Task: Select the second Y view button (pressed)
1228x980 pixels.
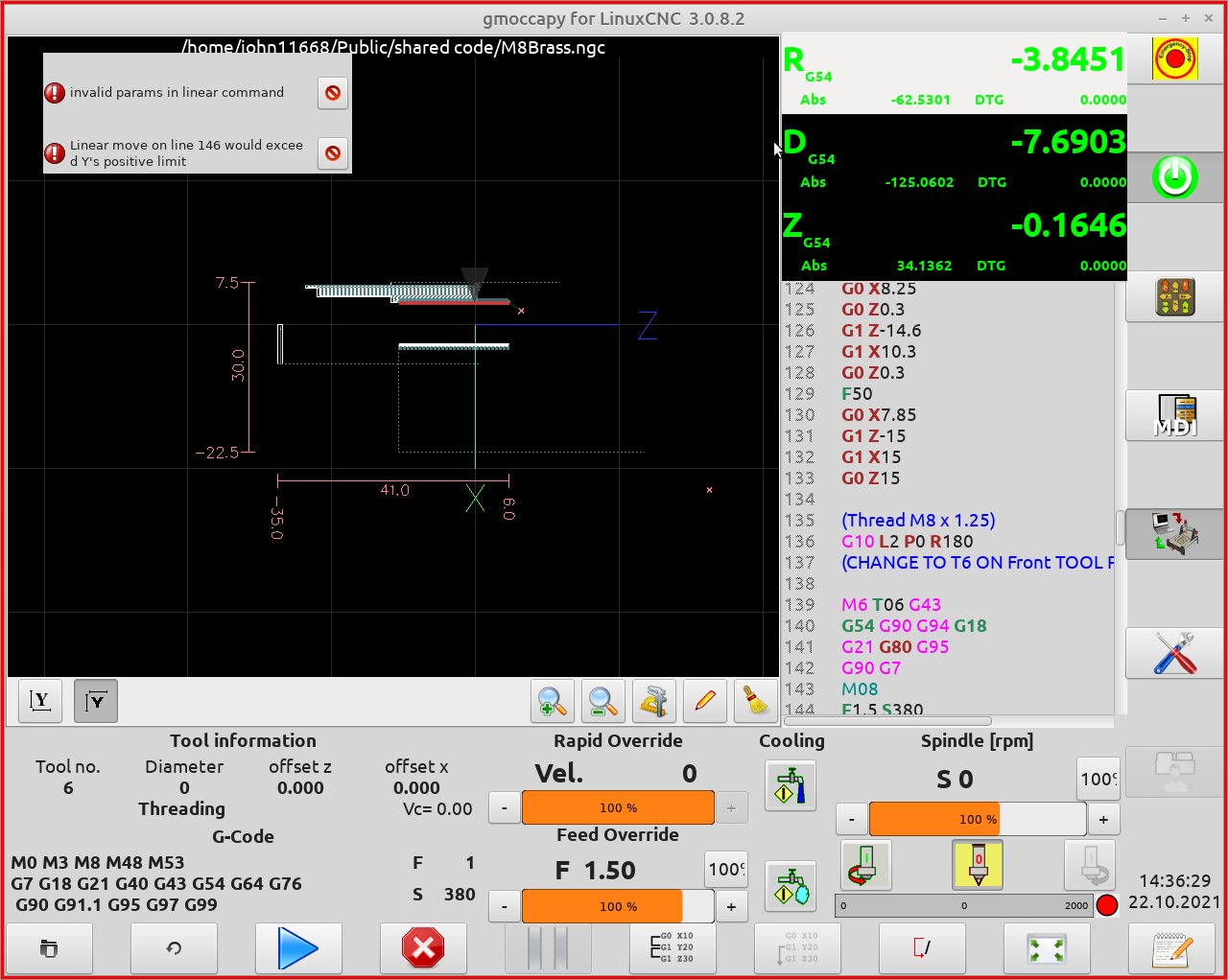Action: pyautogui.click(x=96, y=701)
